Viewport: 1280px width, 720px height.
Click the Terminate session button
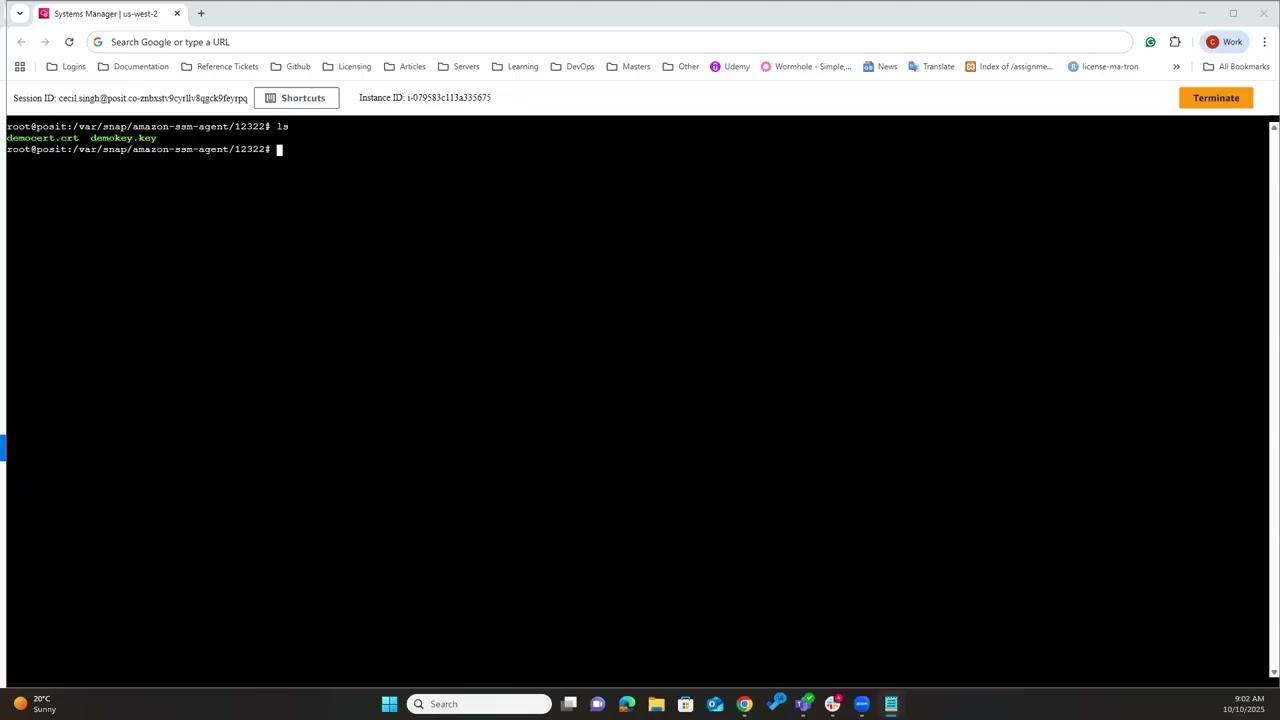(x=1215, y=98)
